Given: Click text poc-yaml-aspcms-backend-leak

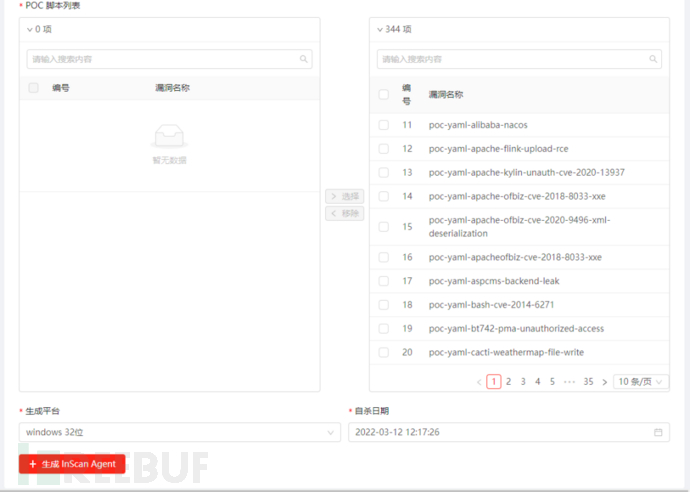Looking at the screenshot, I should pos(494,281).
